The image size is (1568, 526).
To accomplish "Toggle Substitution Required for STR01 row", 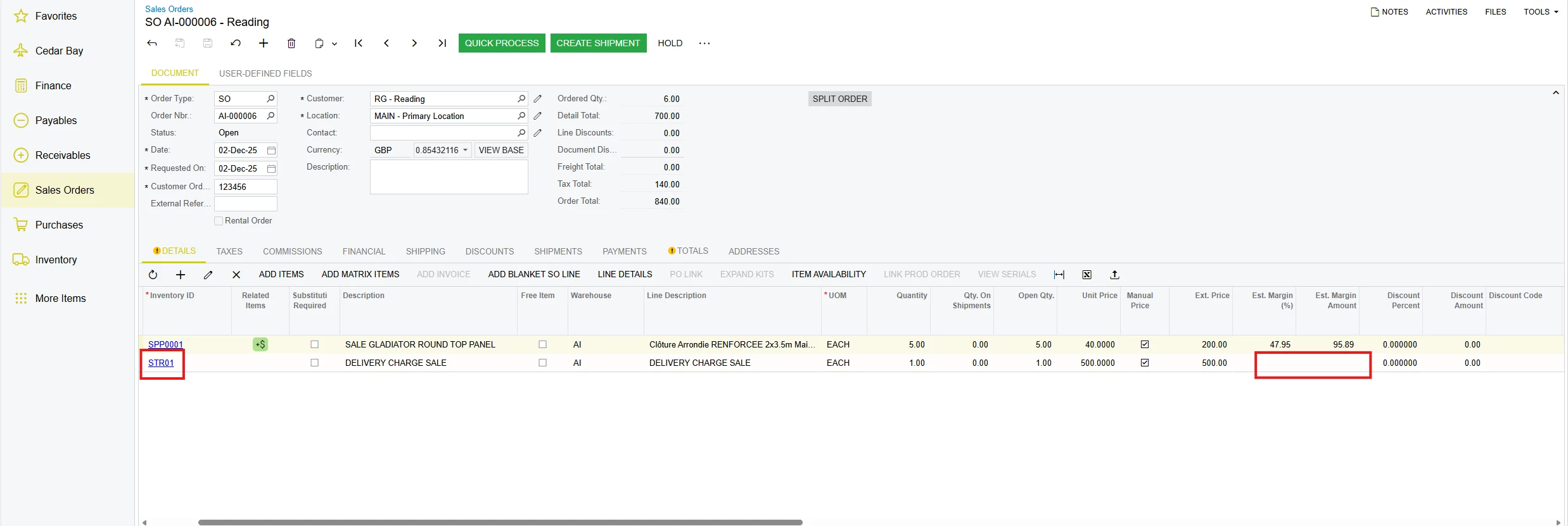I will 314,363.
